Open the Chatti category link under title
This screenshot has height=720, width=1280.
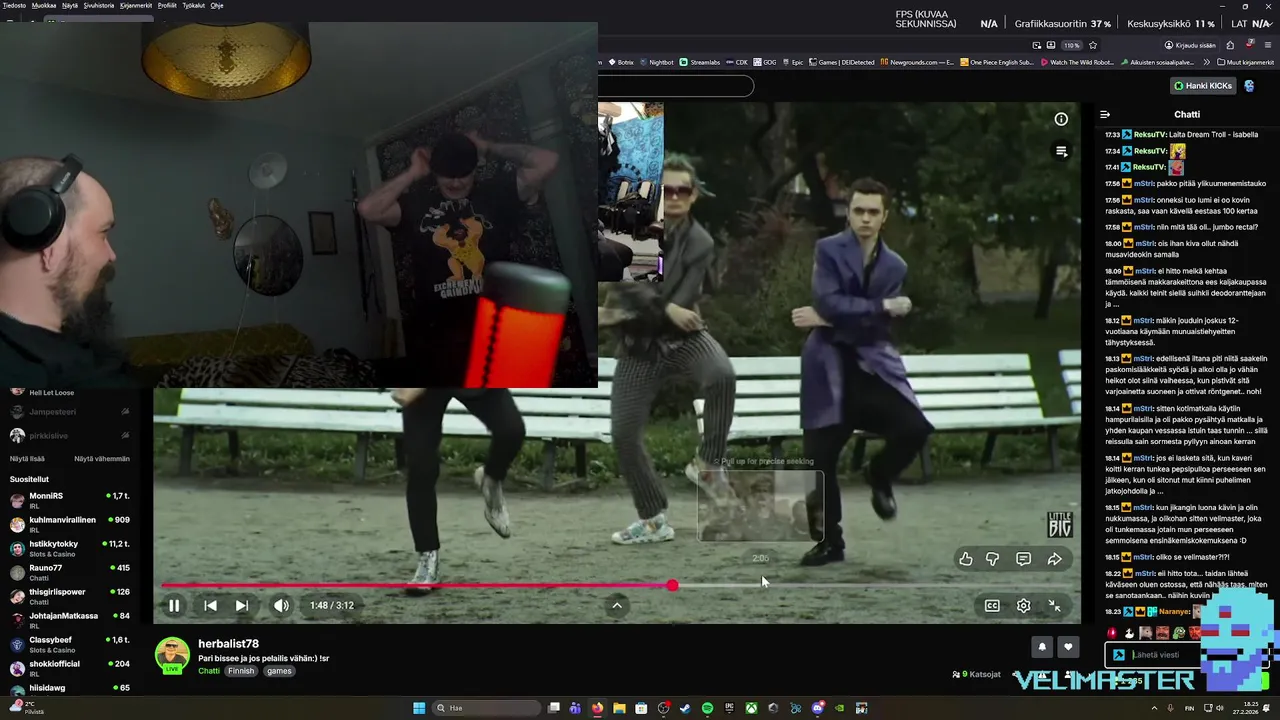[x=209, y=671]
